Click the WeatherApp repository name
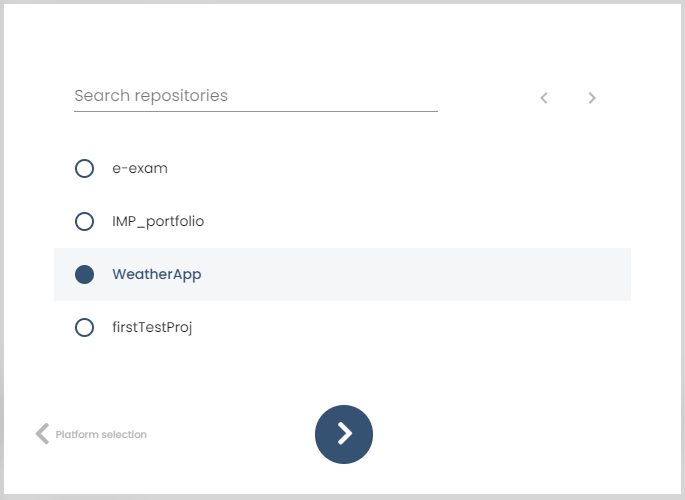 click(x=157, y=274)
